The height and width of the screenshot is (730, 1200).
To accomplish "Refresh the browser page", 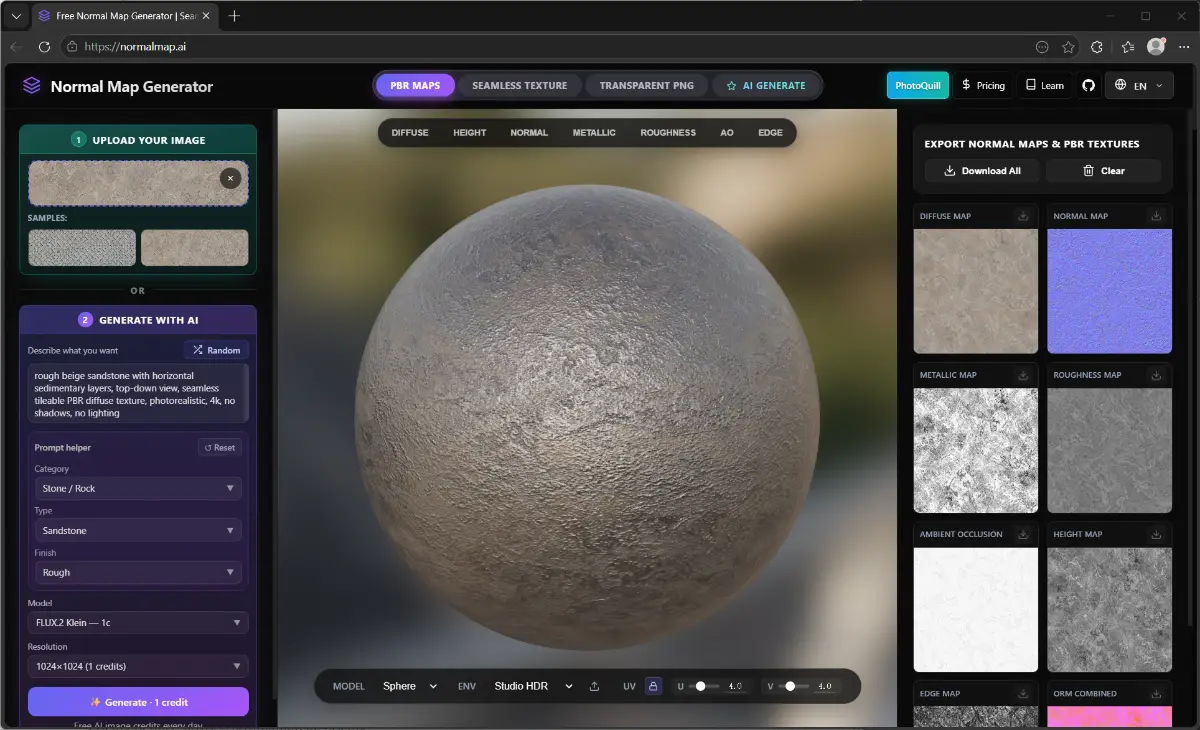I will 44,46.
